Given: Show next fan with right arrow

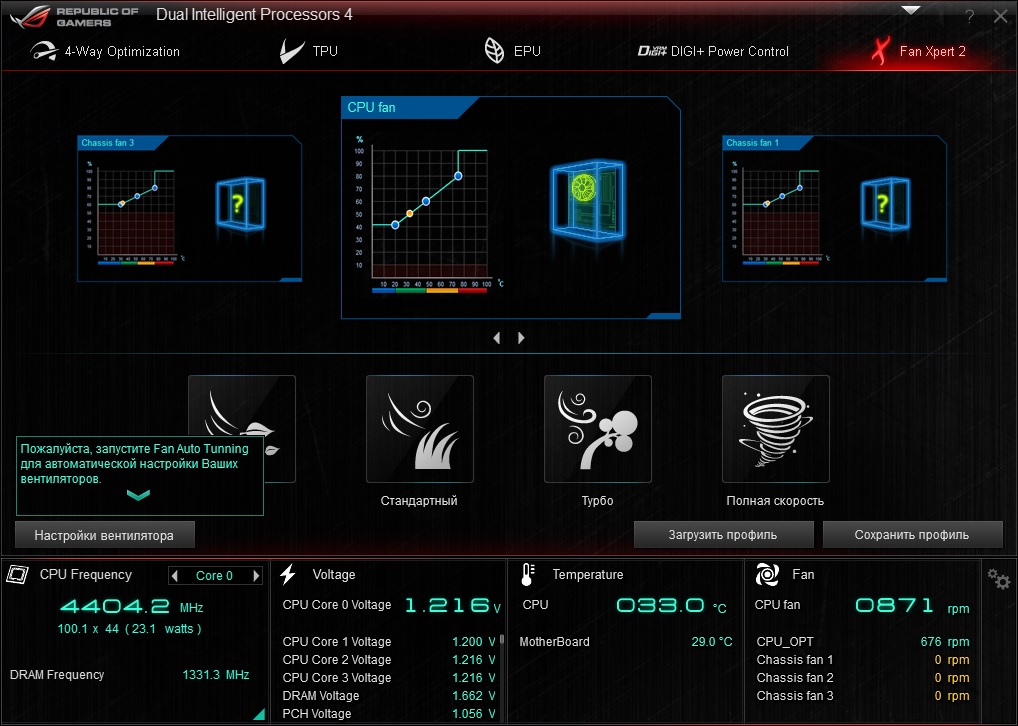Looking at the screenshot, I should [x=521, y=338].
